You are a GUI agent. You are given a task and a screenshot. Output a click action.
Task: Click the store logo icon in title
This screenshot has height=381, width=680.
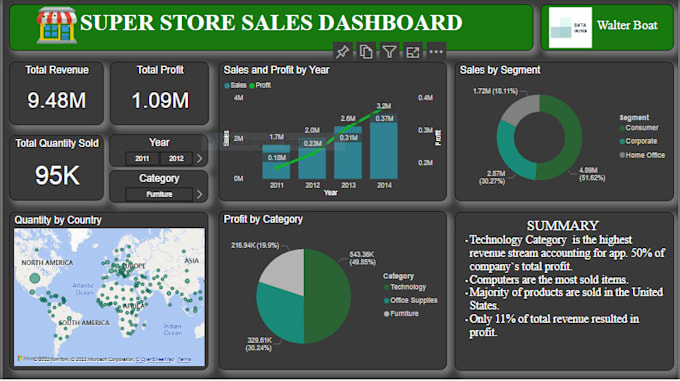pos(57,25)
